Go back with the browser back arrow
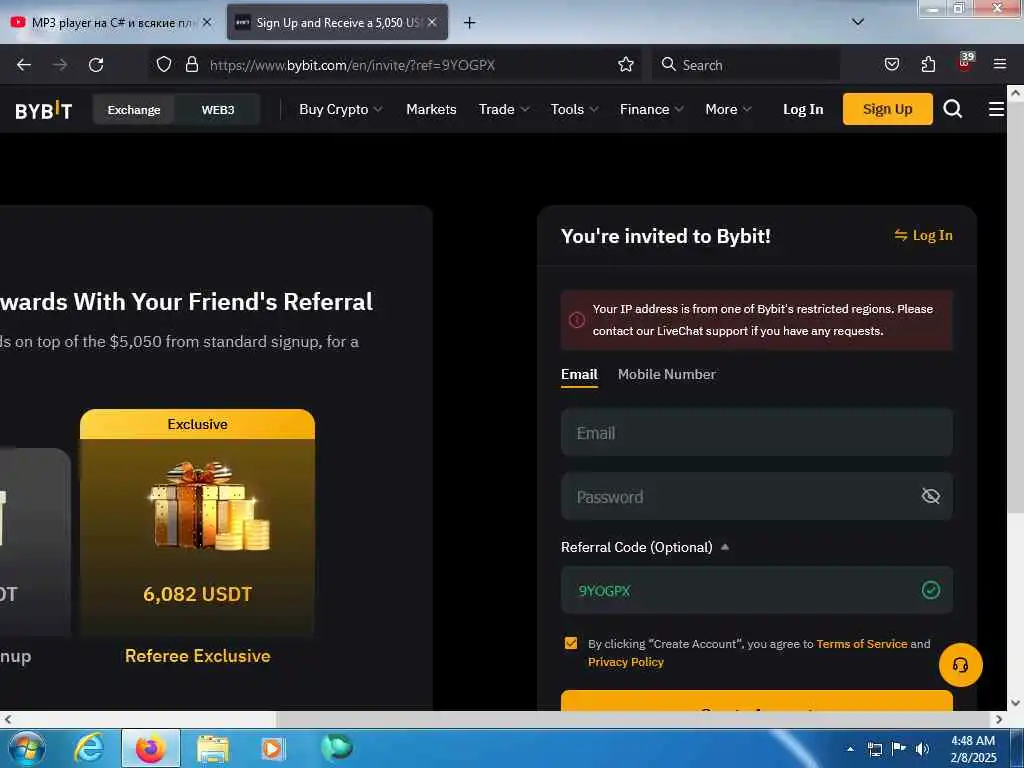The width and height of the screenshot is (1024, 768). pos(24,65)
